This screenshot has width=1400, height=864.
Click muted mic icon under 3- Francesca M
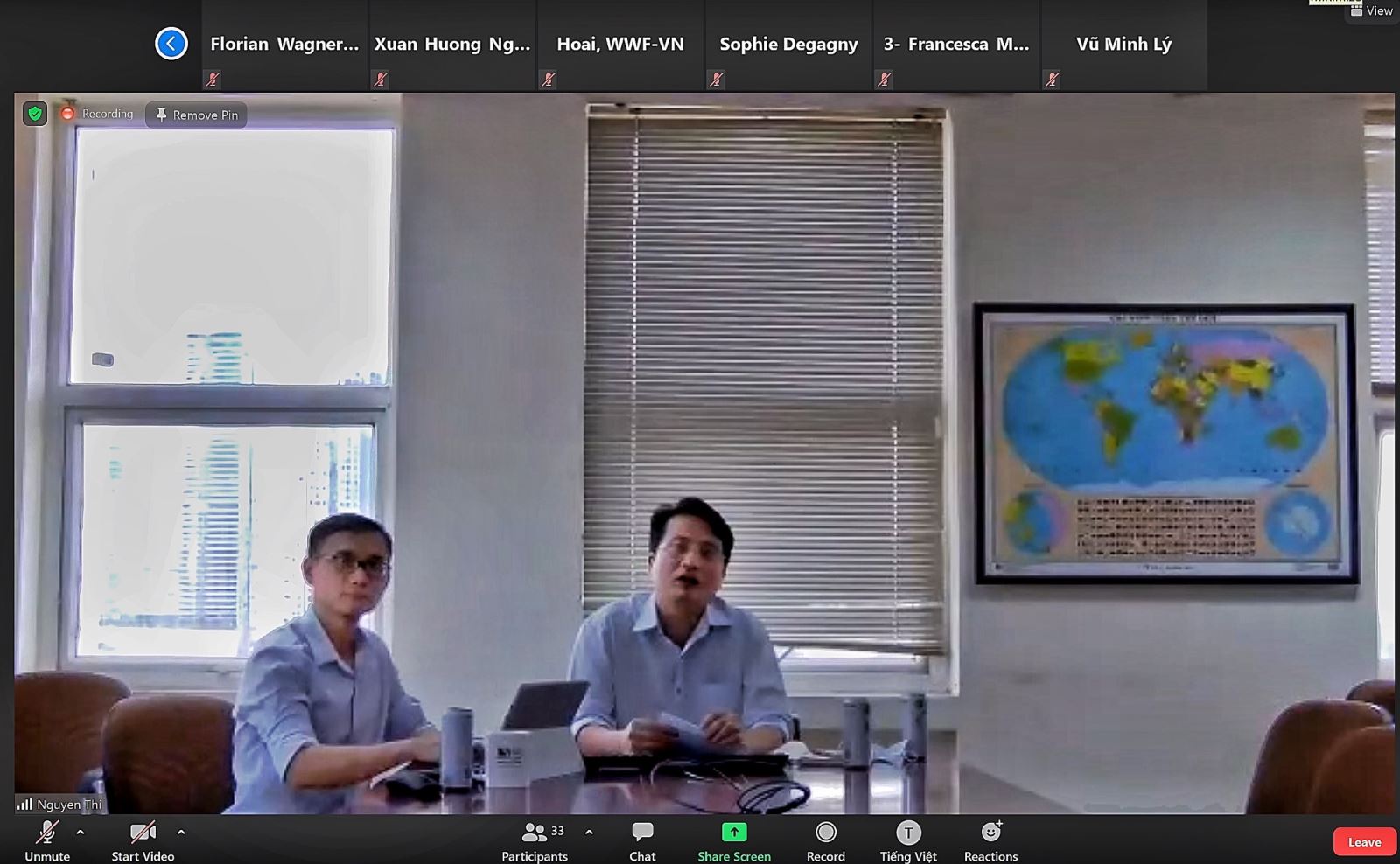(x=885, y=80)
